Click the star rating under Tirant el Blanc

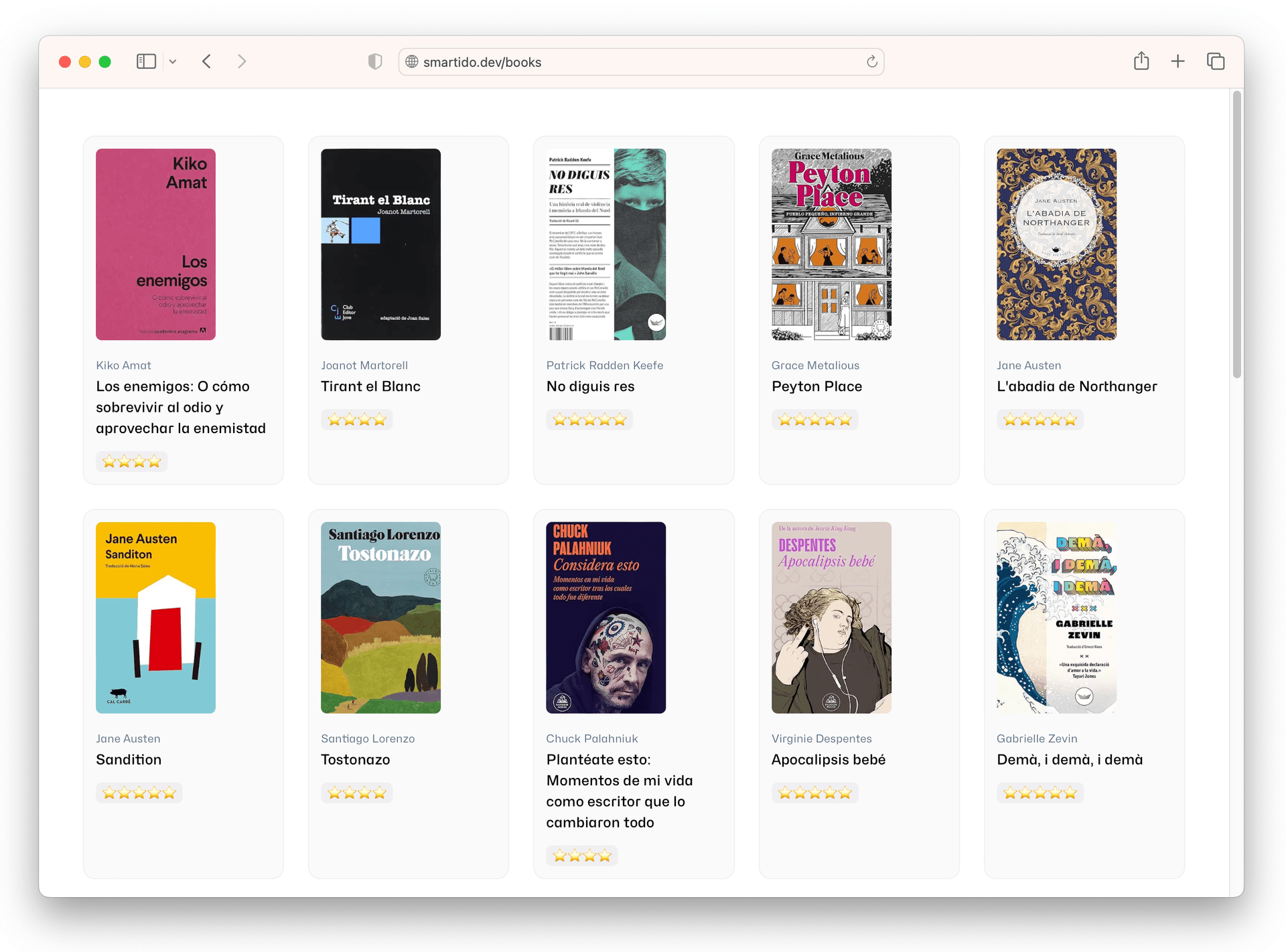click(356, 420)
